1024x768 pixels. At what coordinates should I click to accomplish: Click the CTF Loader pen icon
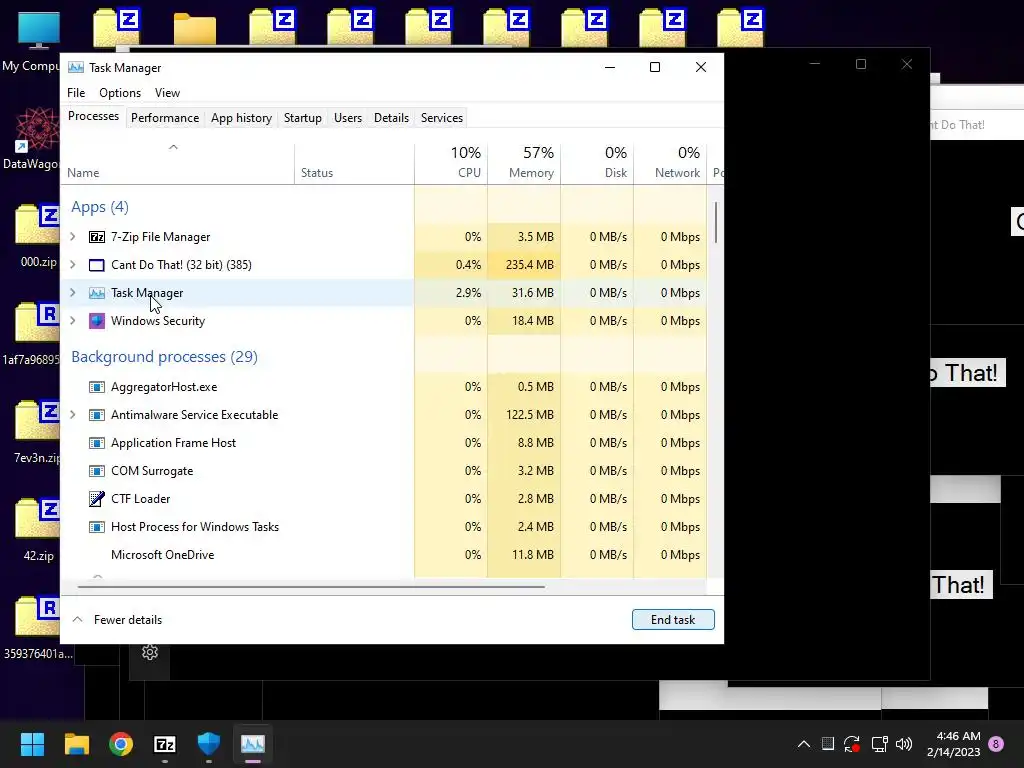click(x=97, y=499)
